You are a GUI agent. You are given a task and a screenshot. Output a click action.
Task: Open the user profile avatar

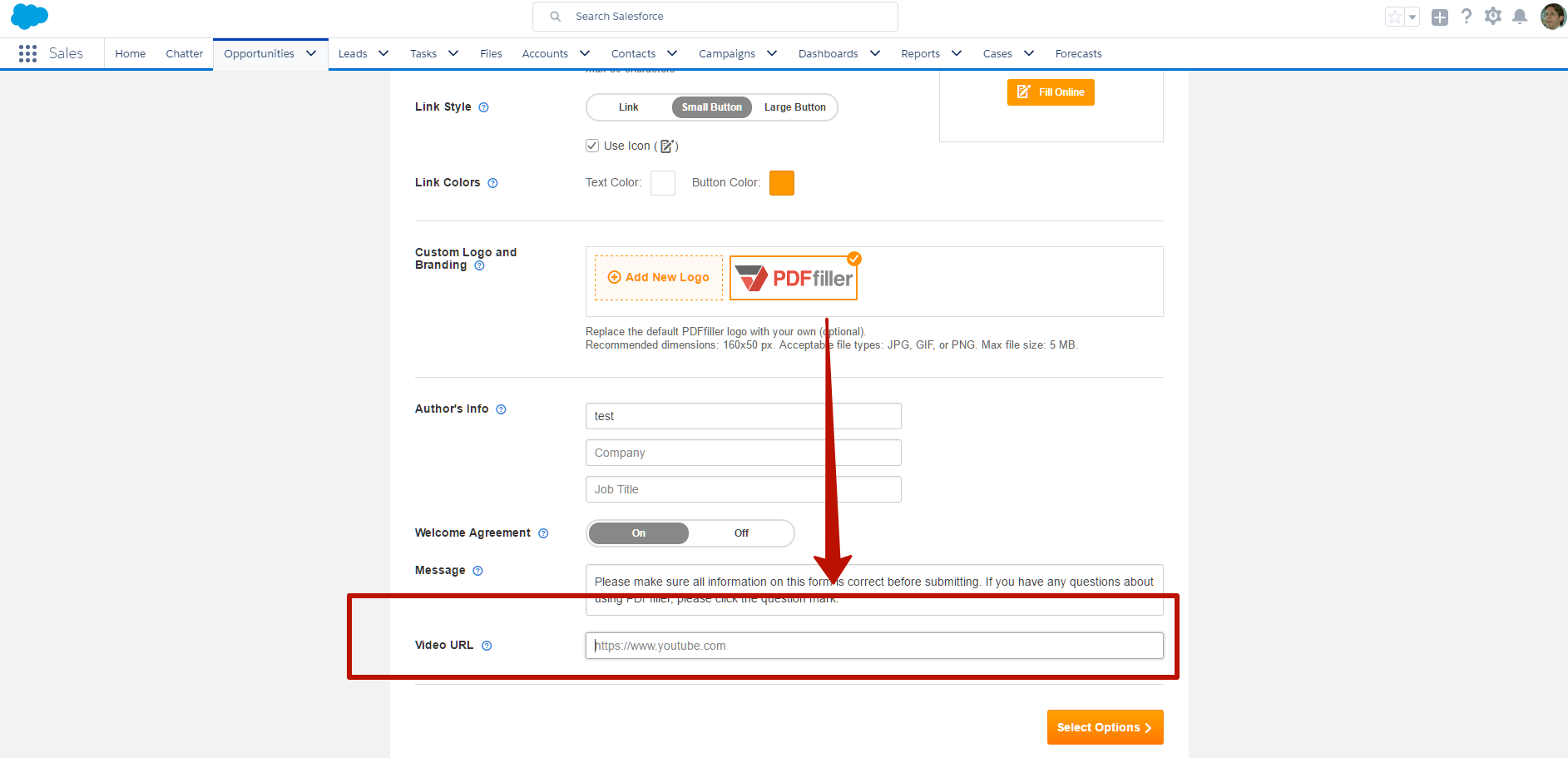[1553, 16]
